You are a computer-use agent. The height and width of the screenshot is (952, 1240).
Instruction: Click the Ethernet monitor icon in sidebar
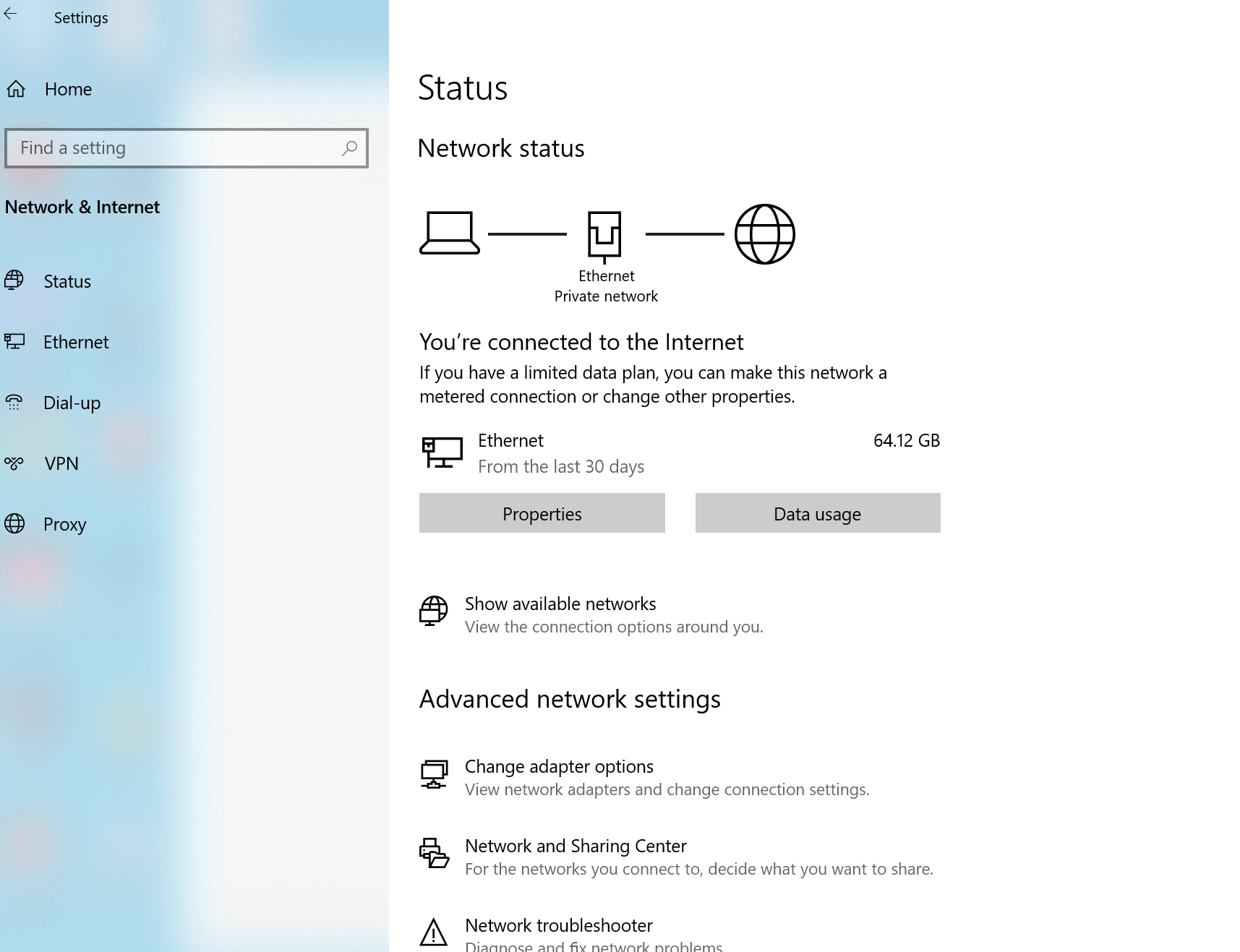click(x=14, y=341)
